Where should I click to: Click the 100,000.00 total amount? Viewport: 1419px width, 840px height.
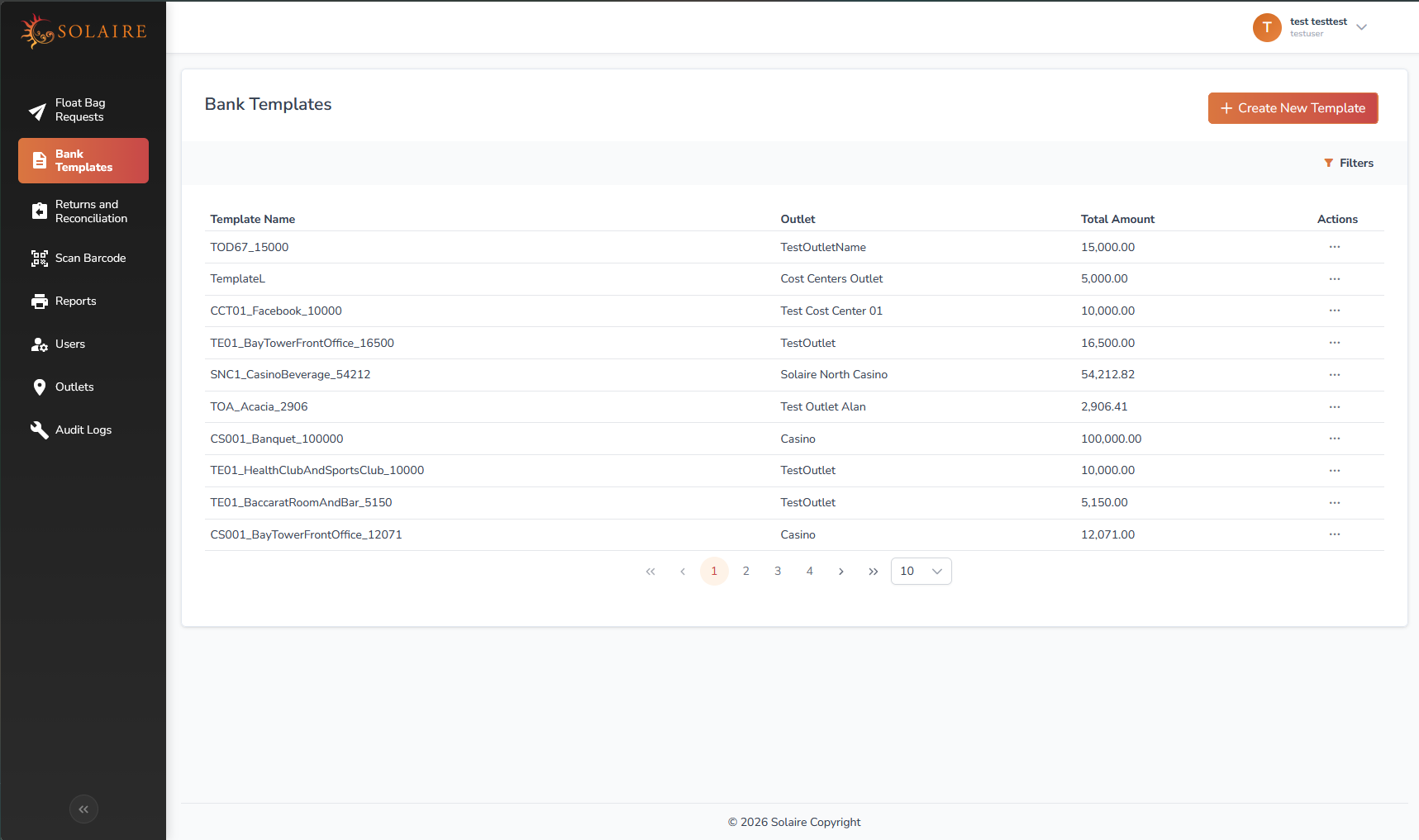tap(1111, 439)
